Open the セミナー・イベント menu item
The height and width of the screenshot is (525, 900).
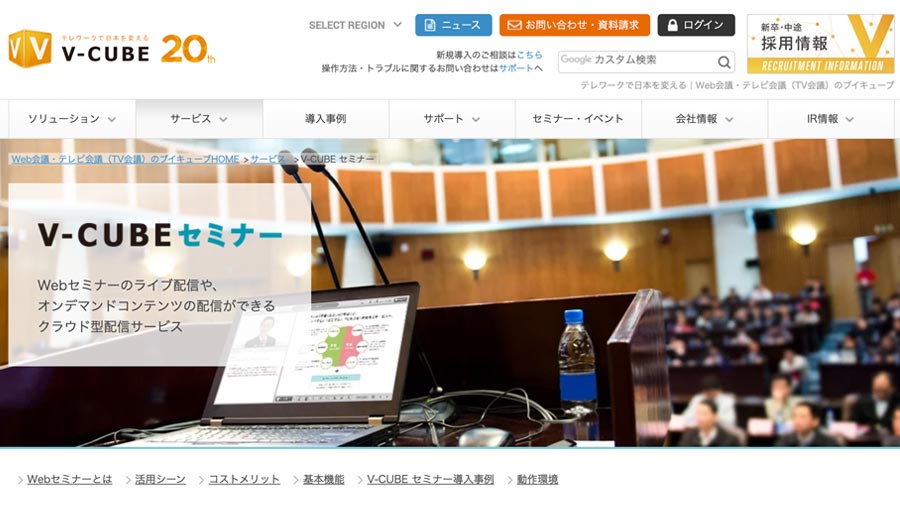point(578,119)
